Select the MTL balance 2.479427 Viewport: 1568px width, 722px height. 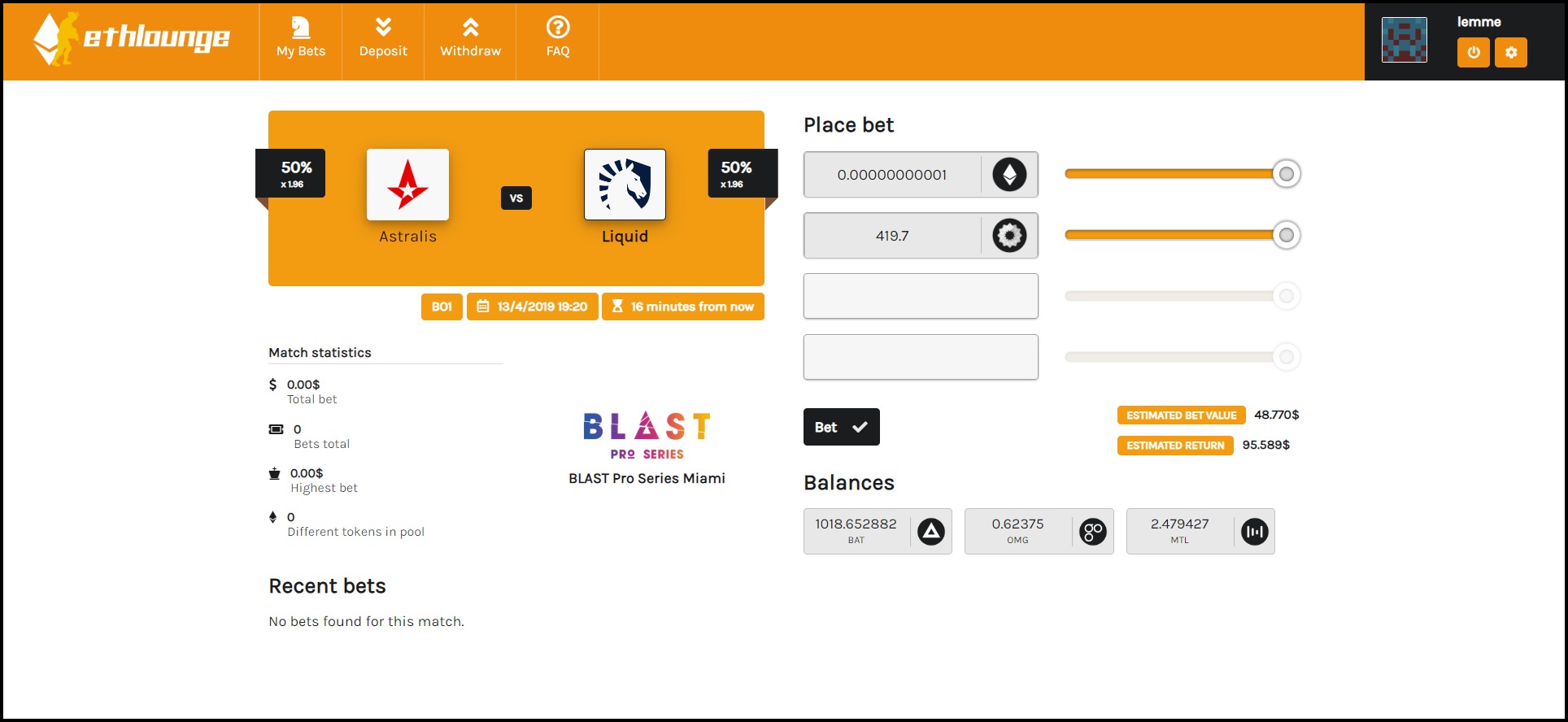(1200, 531)
